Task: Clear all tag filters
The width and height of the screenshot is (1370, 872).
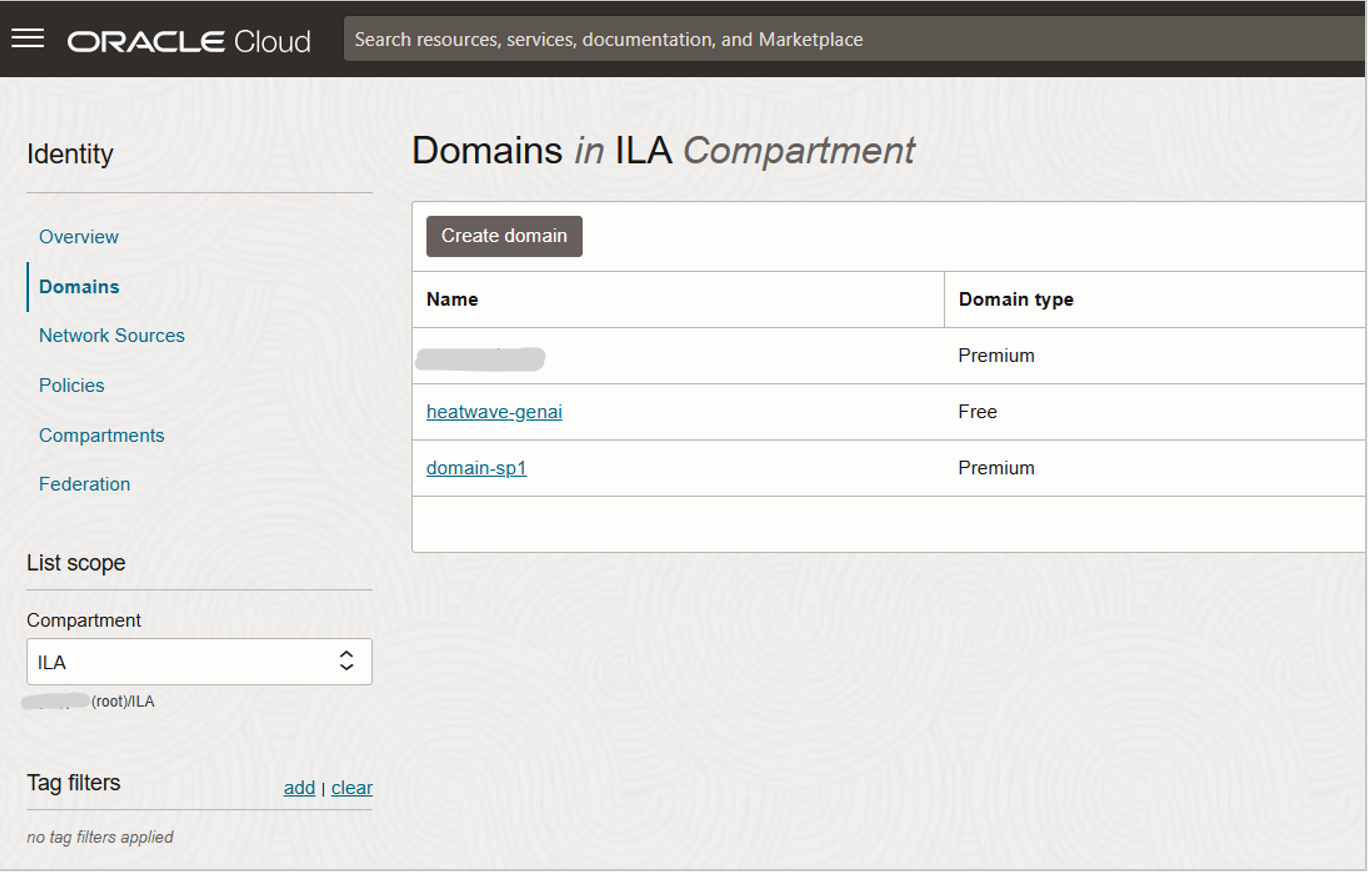Action: click(x=351, y=788)
